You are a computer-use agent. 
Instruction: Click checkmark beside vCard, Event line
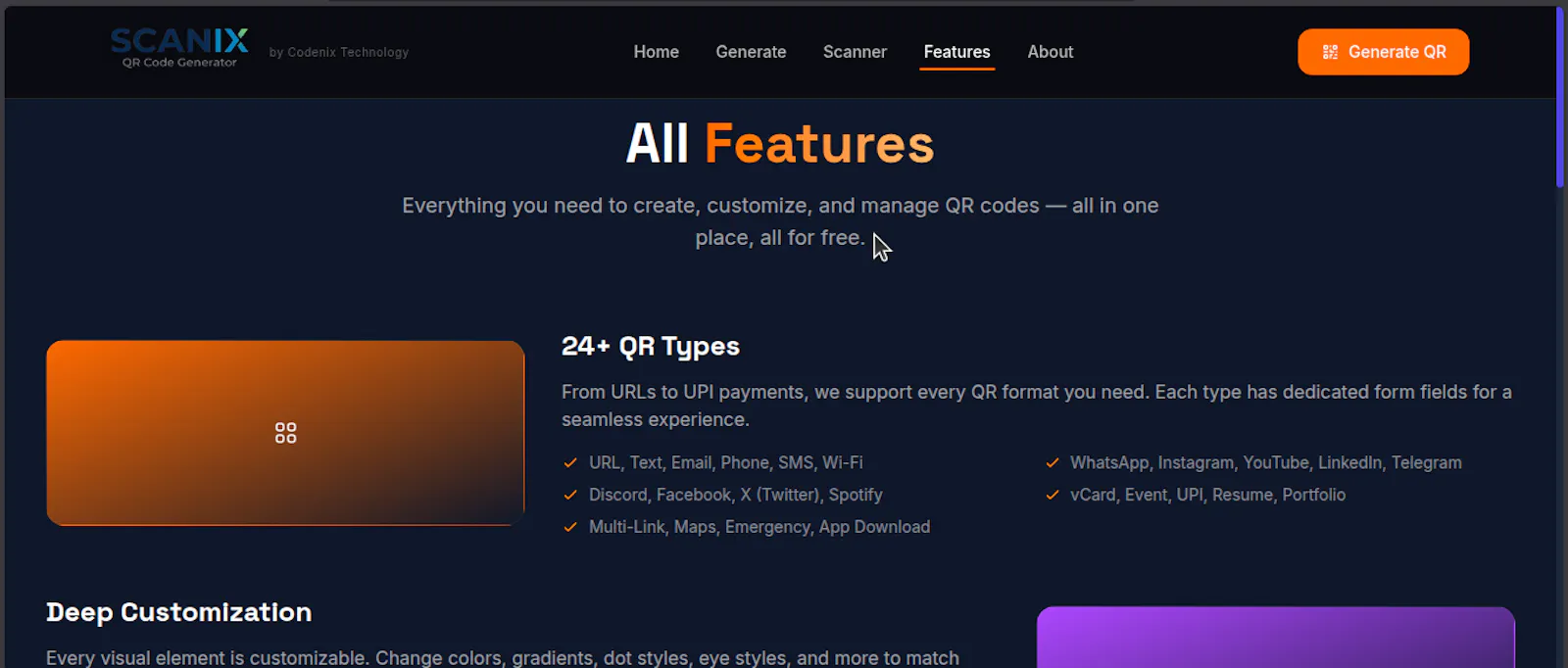1053,495
